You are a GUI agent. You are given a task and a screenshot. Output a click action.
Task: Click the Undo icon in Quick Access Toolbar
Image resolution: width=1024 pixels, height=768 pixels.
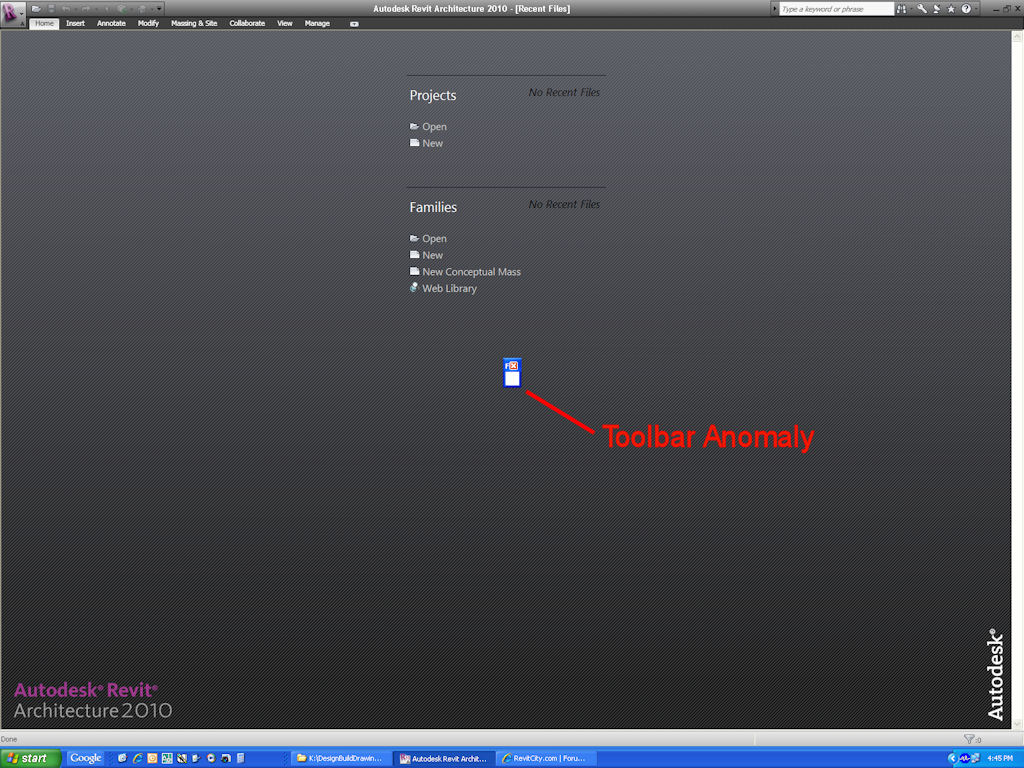tap(66, 9)
